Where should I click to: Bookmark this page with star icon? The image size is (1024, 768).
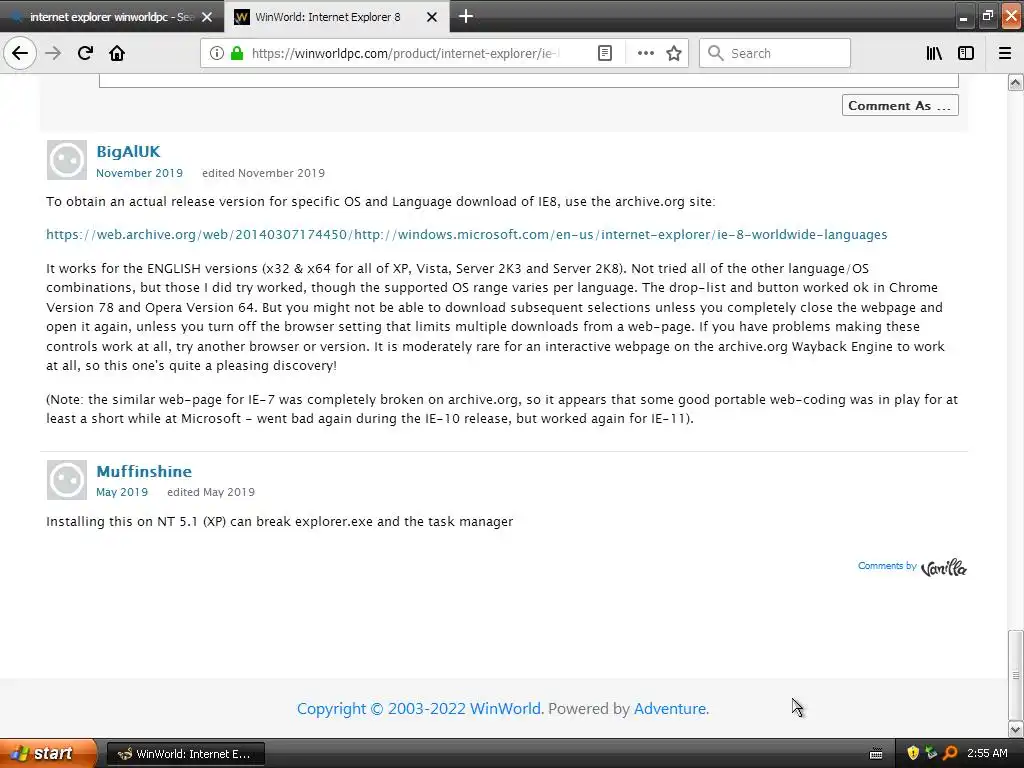tap(674, 53)
